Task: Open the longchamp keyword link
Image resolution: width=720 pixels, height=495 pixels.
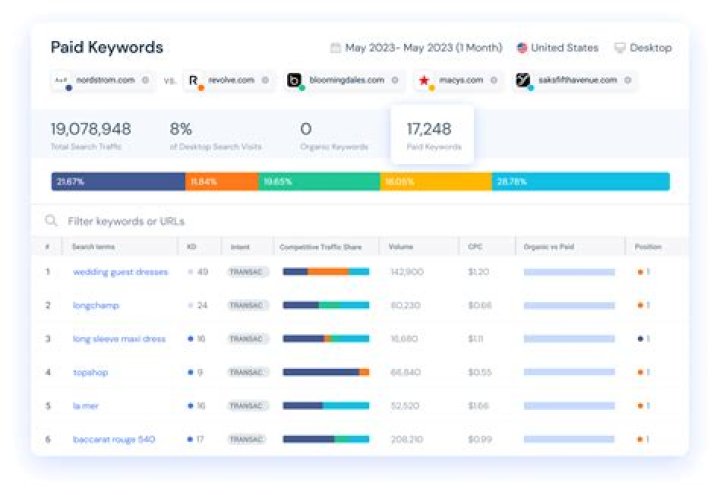Action: [x=96, y=305]
